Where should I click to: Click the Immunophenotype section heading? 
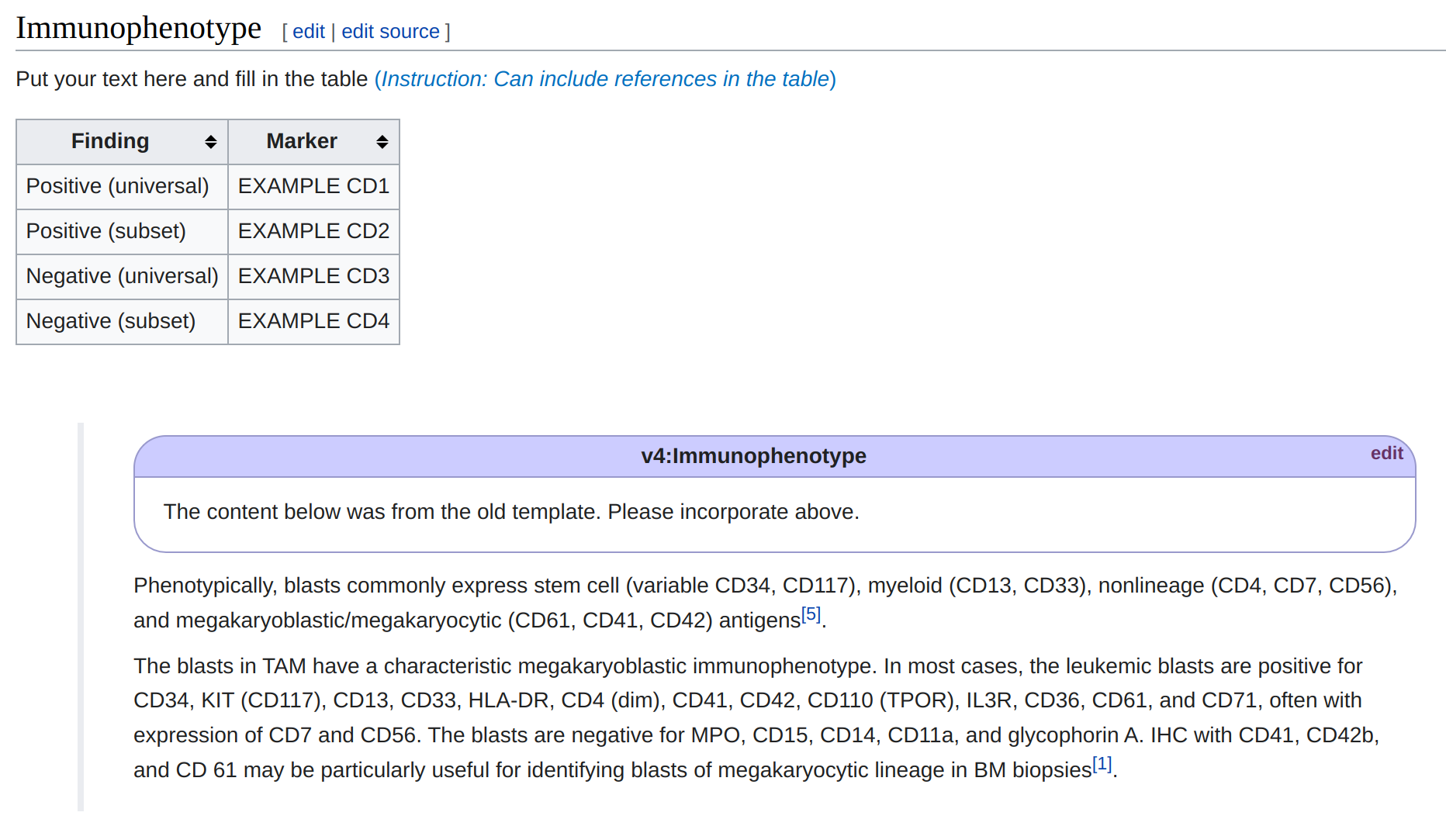click(139, 29)
